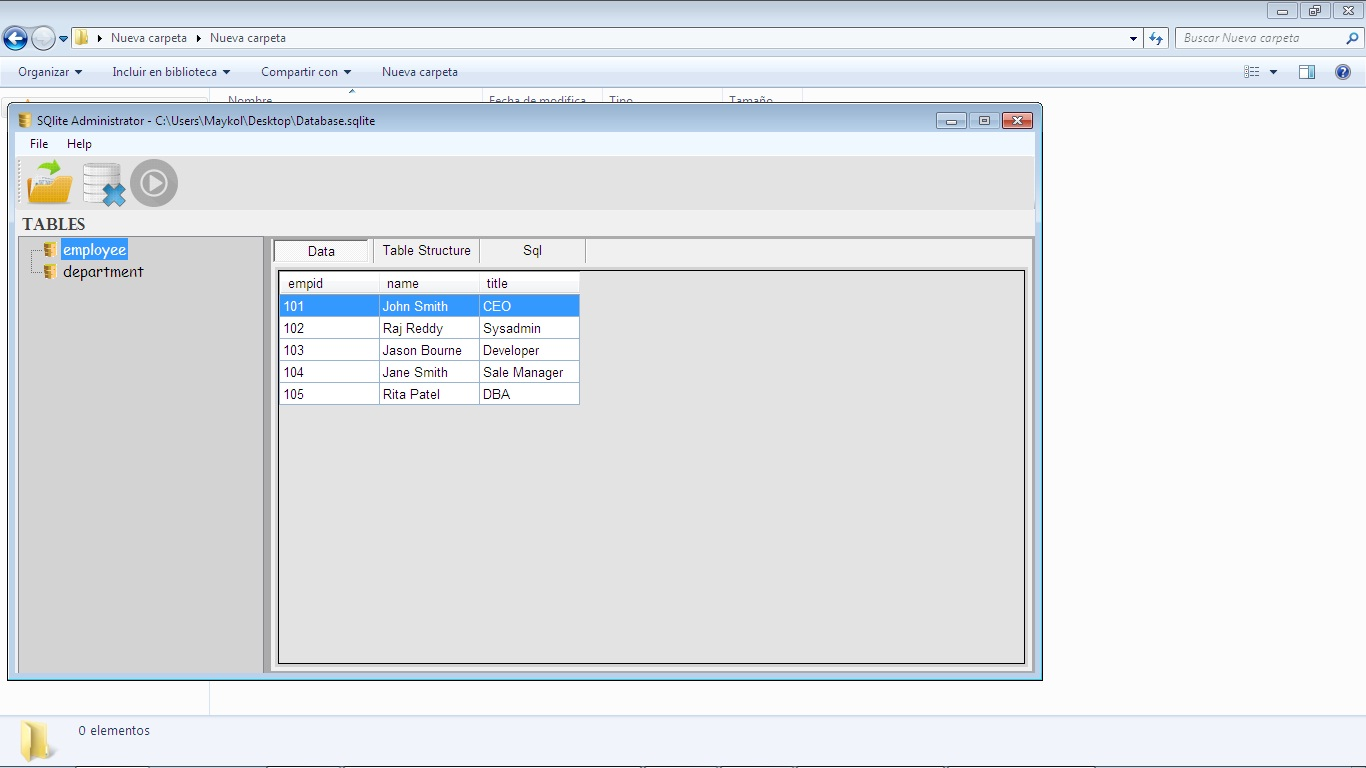Close the current database using the database-X icon
The height and width of the screenshot is (768, 1366).
click(103, 183)
